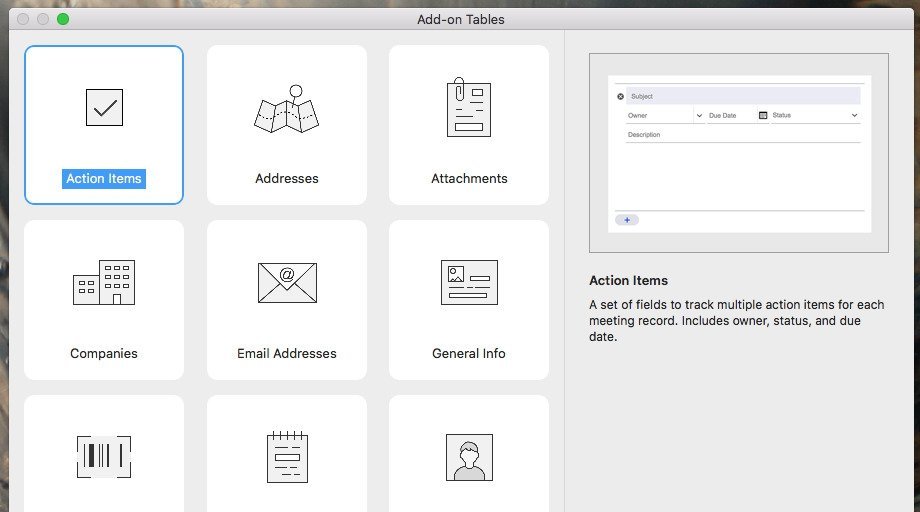Click the barcode scanner add-on icon
The image size is (920, 512).
click(x=104, y=456)
